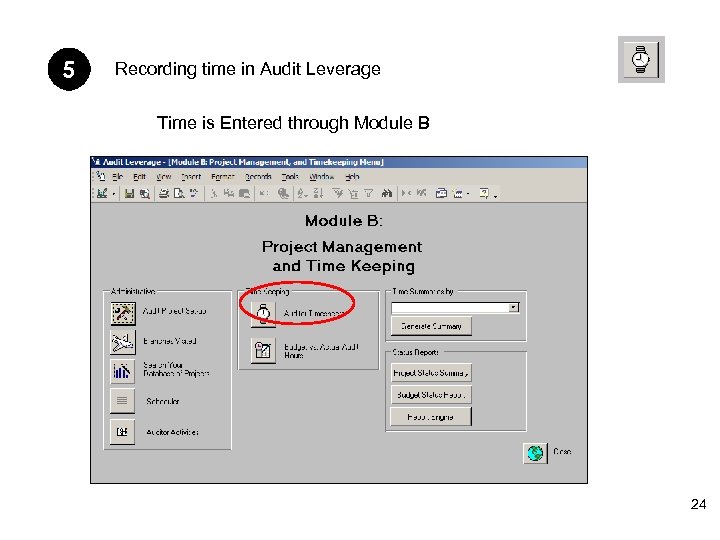
Task: Click the Filter By Form toolbar icon
Action: (353, 193)
